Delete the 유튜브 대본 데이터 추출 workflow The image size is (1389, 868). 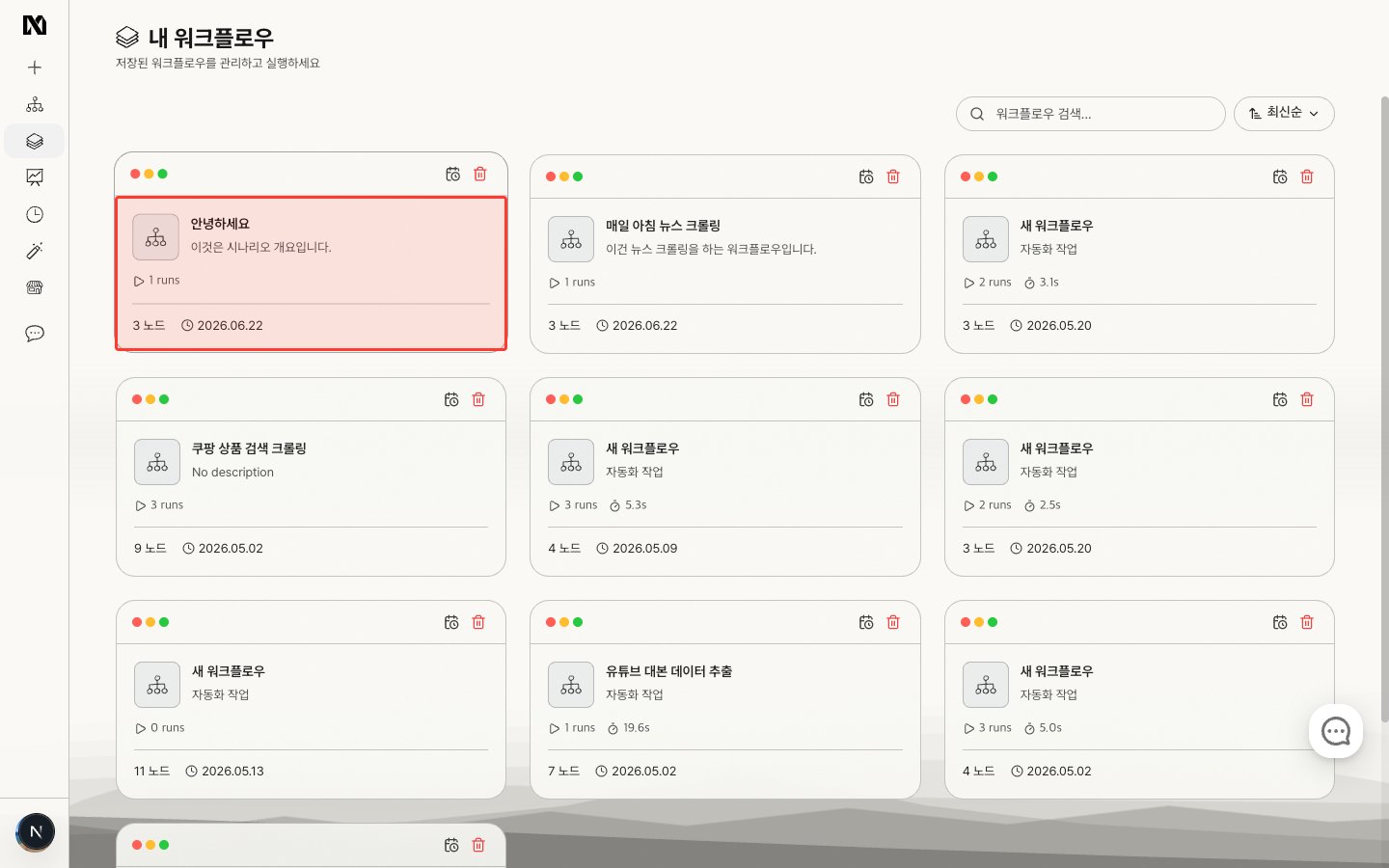pyautogui.click(x=893, y=622)
